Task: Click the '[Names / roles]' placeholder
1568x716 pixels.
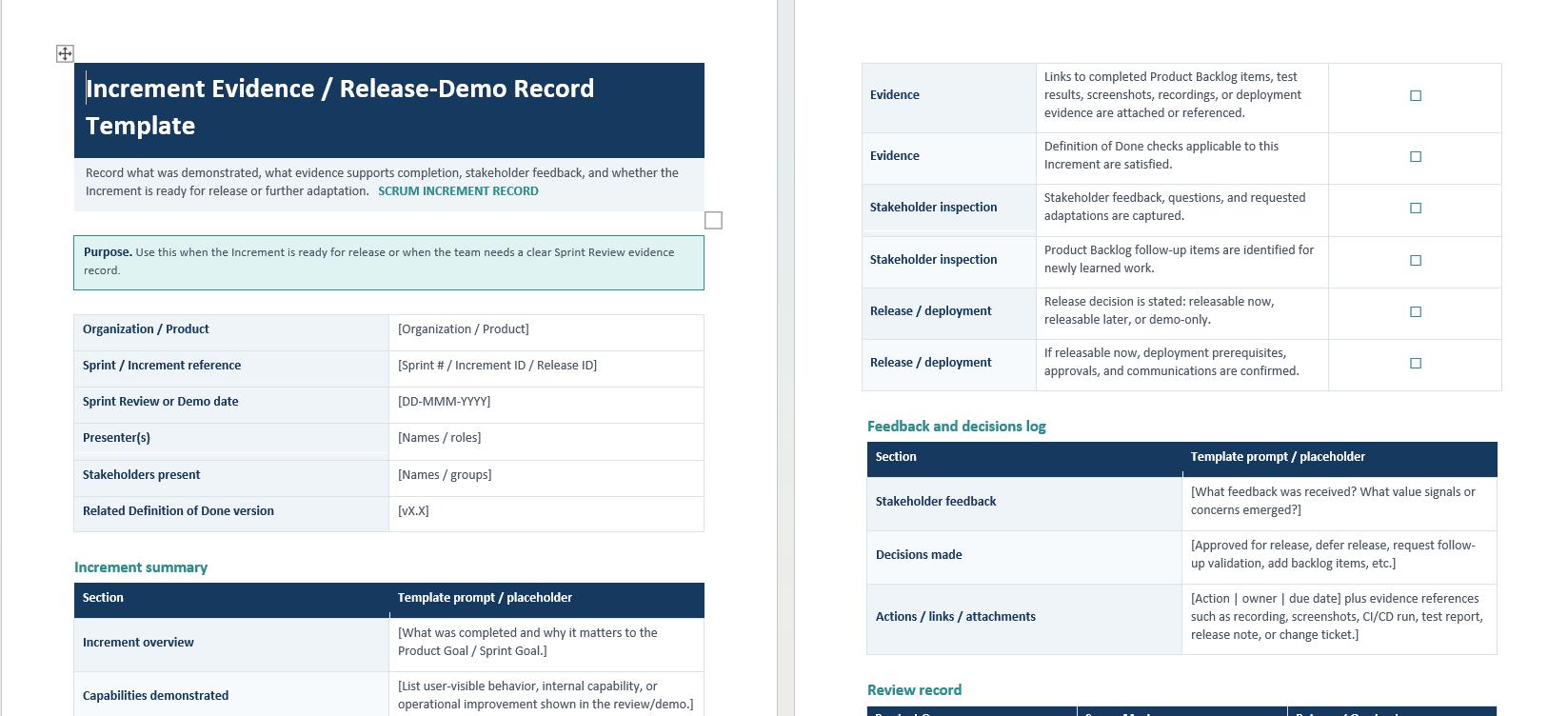Action: (439, 438)
